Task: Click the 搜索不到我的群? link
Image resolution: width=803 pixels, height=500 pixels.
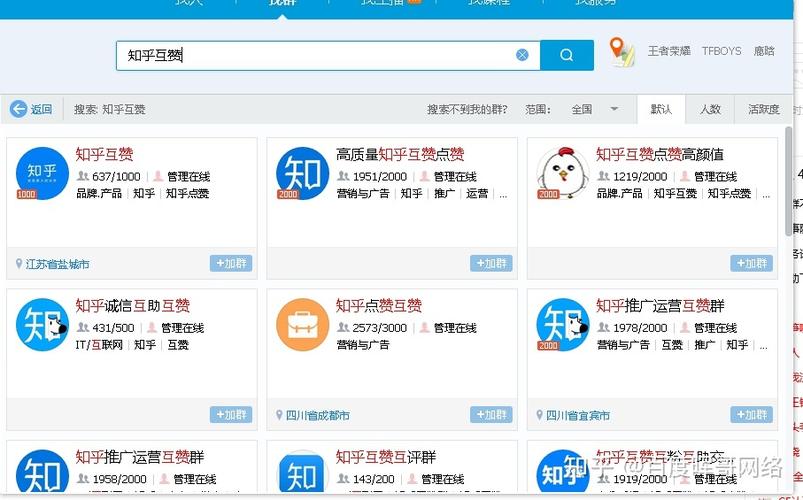Action: (467, 109)
